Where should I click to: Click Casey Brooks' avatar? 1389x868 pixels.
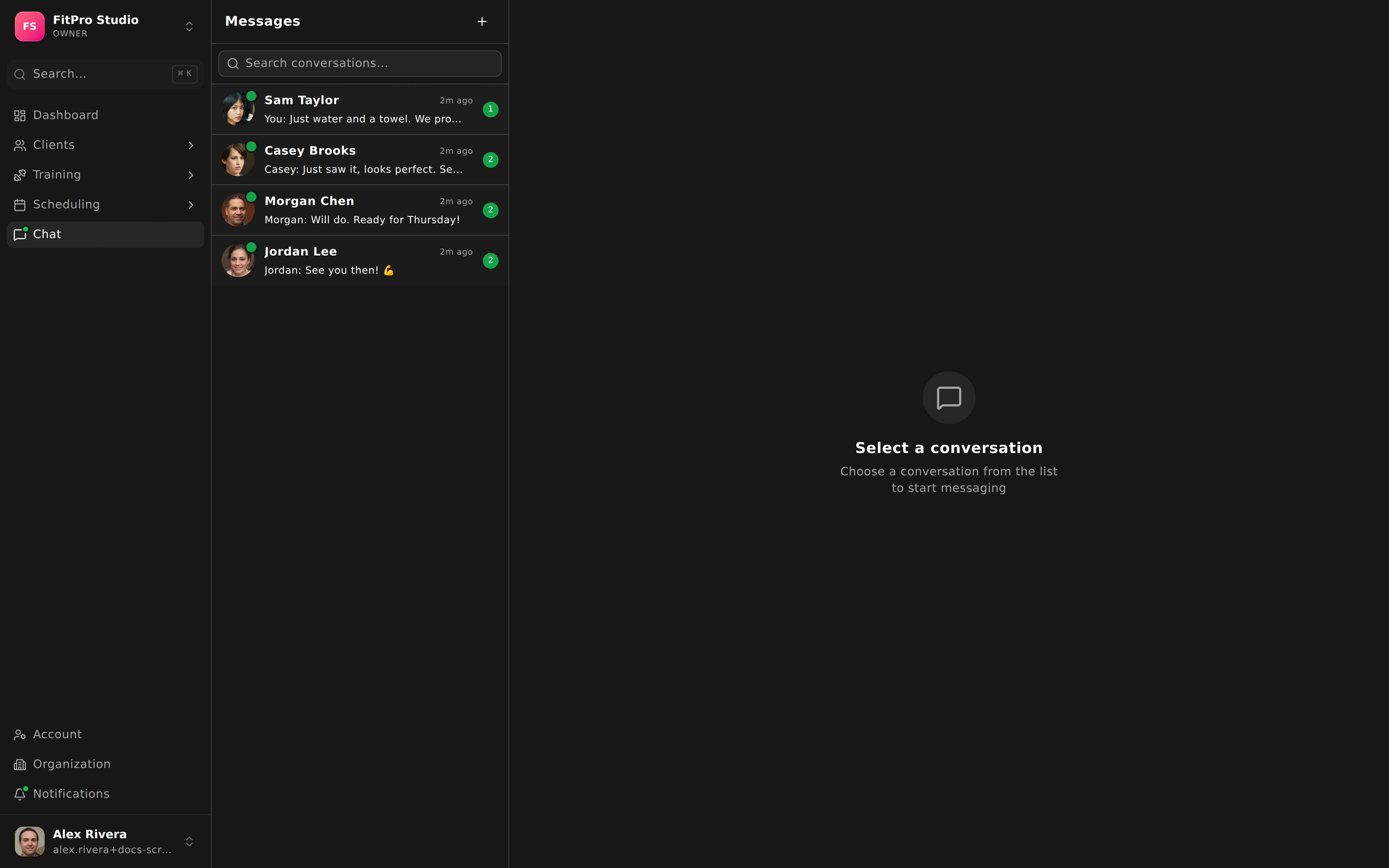coord(238,160)
